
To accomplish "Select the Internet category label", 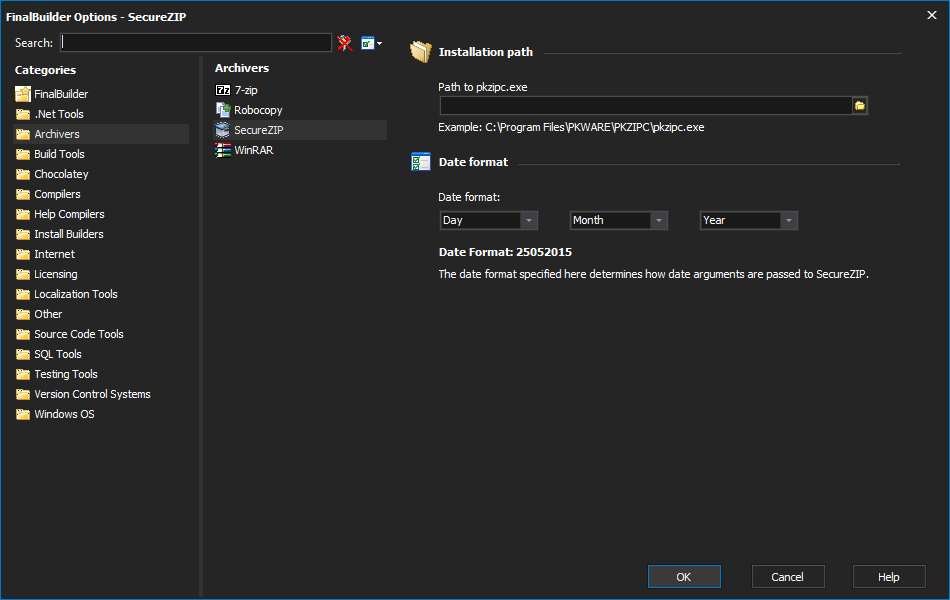I will (55, 254).
